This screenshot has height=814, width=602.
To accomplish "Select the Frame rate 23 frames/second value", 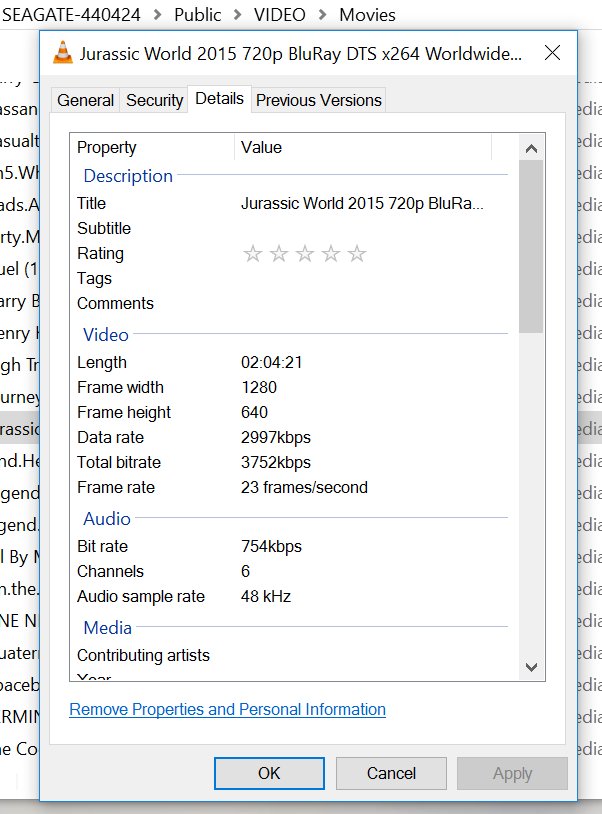I will tap(304, 487).
